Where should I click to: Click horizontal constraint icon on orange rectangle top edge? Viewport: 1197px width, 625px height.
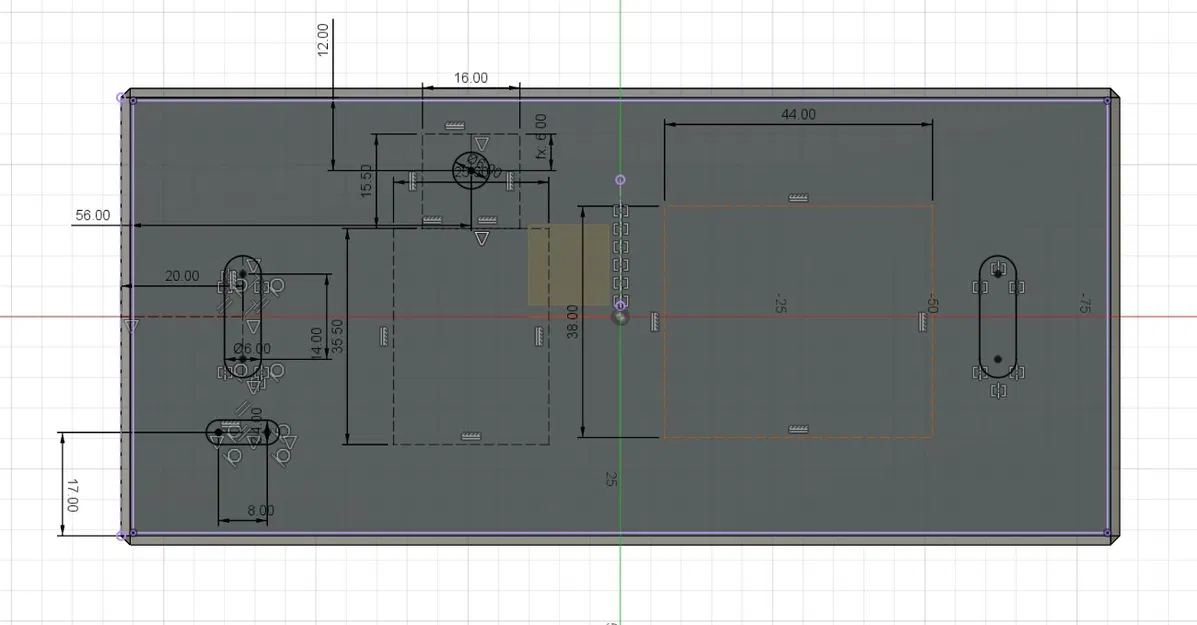pyautogui.click(x=798, y=198)
